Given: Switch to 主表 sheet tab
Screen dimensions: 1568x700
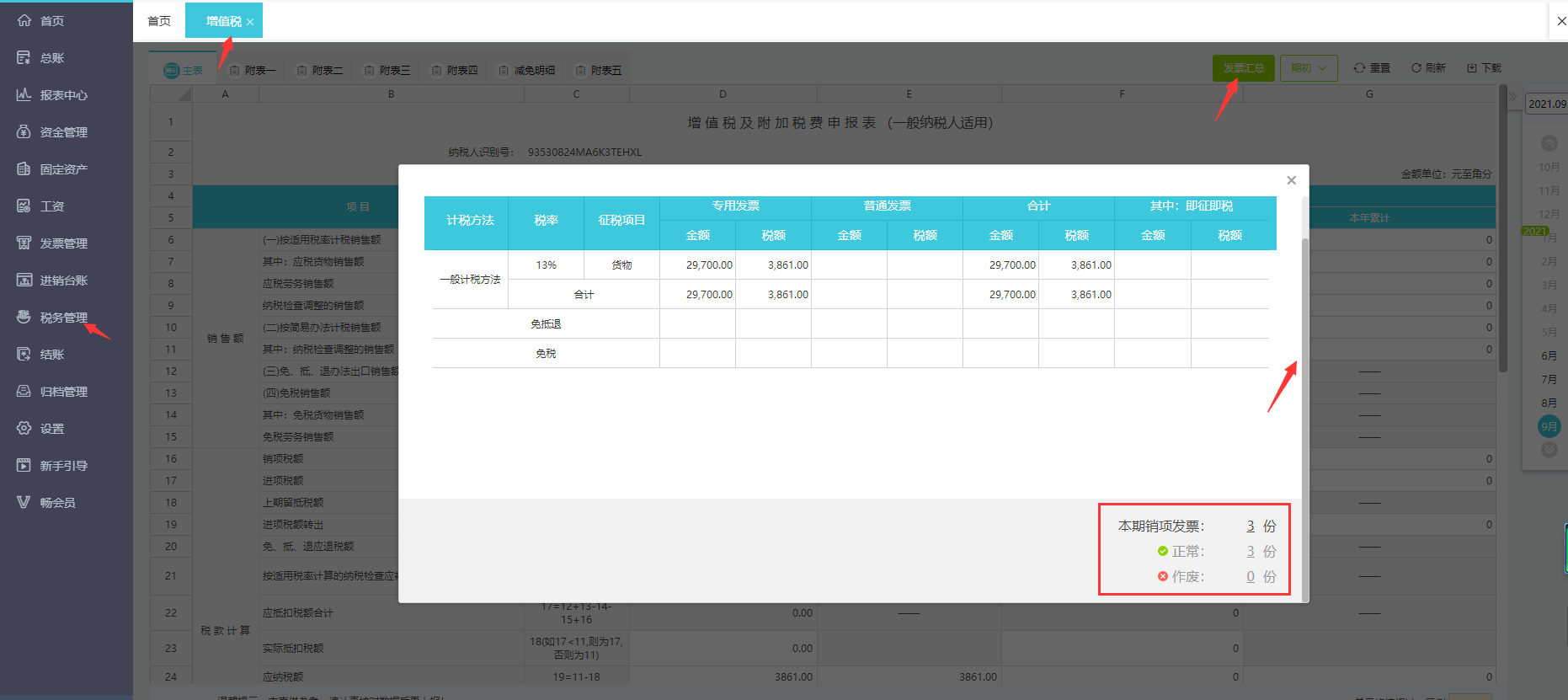Looking at the screenshot, I should tap(183, 71).
